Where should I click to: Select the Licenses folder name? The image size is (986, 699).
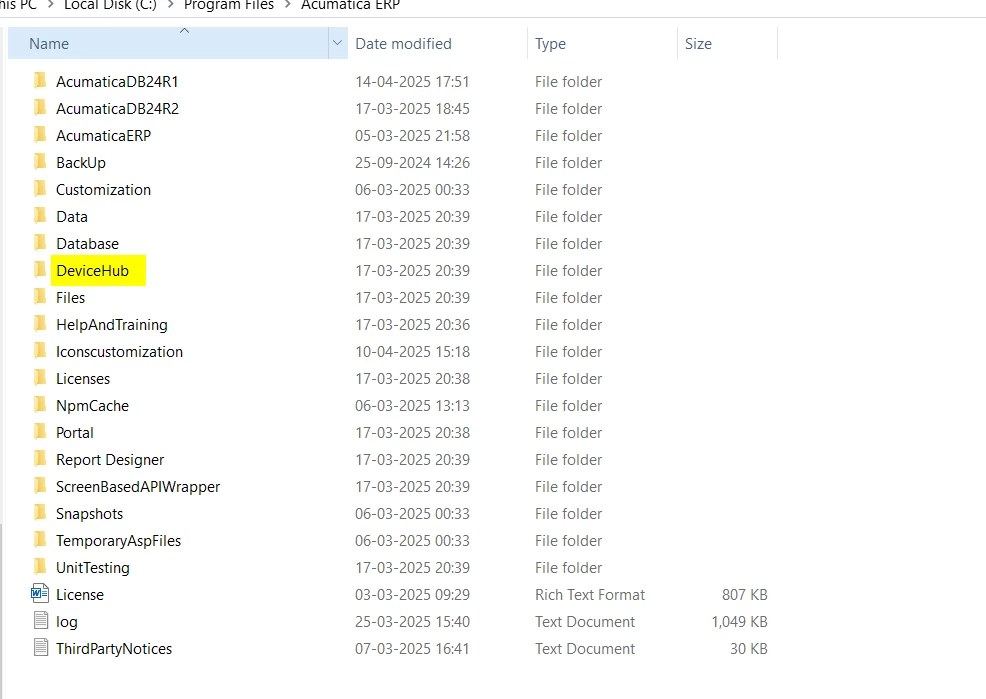tap(83, 379)
